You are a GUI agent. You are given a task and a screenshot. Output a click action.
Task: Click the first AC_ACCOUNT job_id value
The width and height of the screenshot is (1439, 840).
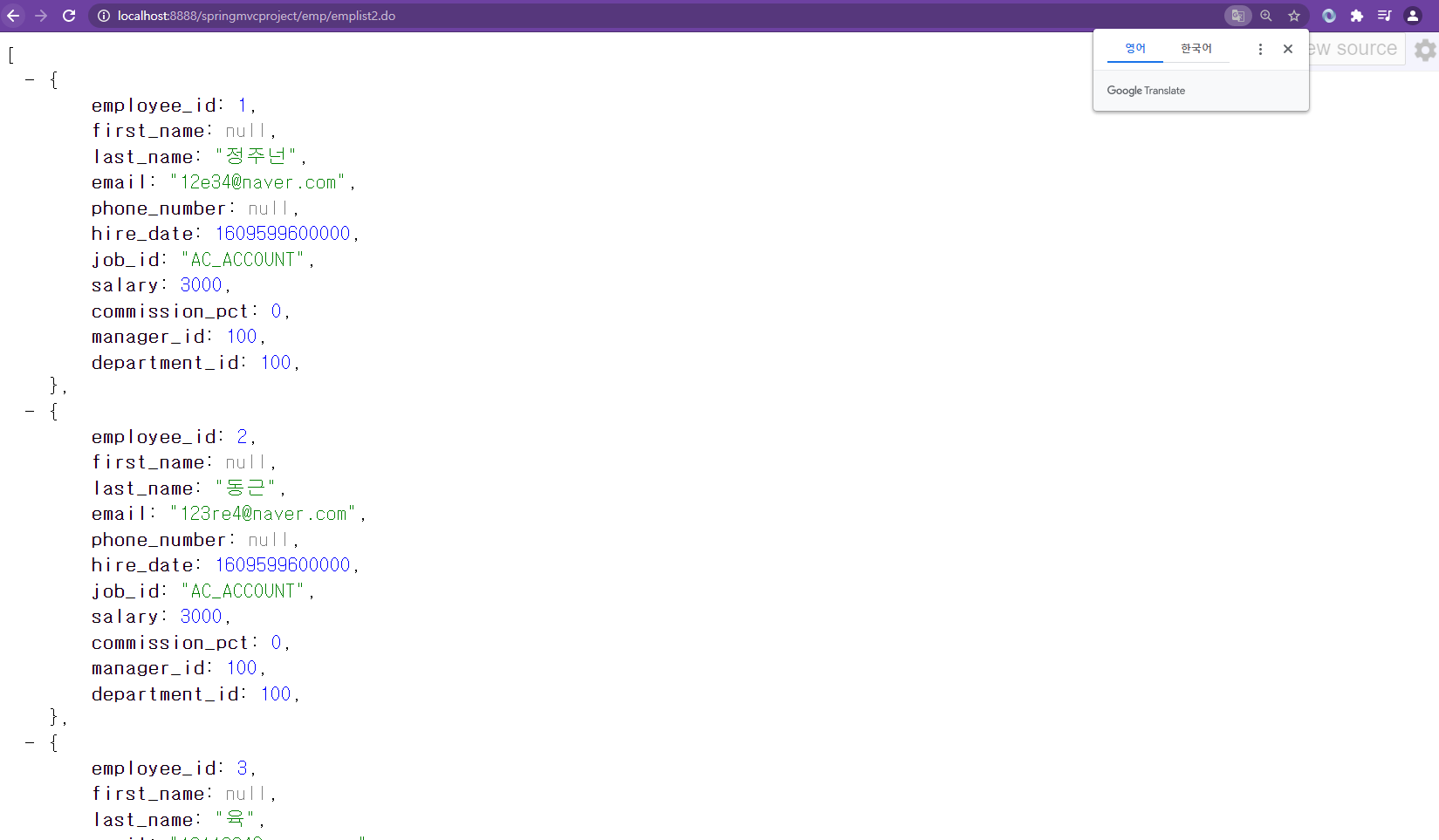[x=243, y=260]
